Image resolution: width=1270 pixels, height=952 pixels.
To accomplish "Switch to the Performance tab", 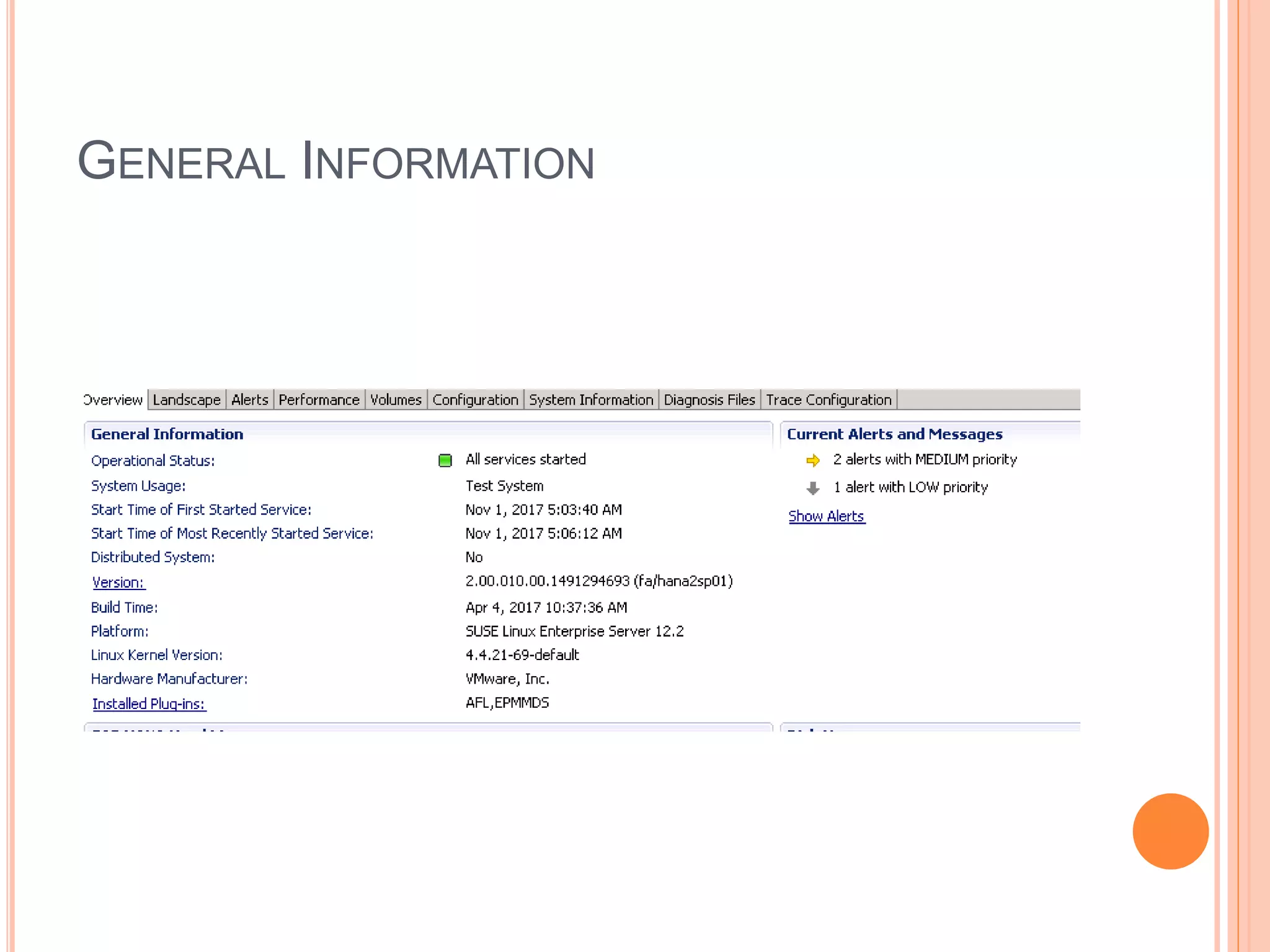I will tap(319, 400).
